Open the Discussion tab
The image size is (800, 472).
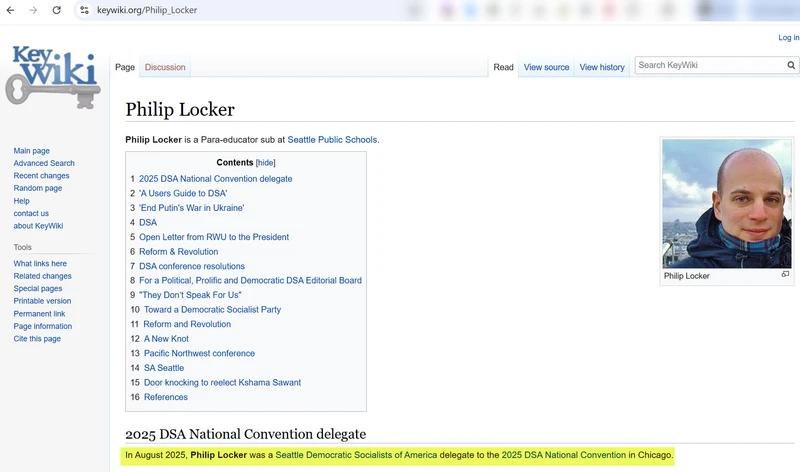pos(165,67)
